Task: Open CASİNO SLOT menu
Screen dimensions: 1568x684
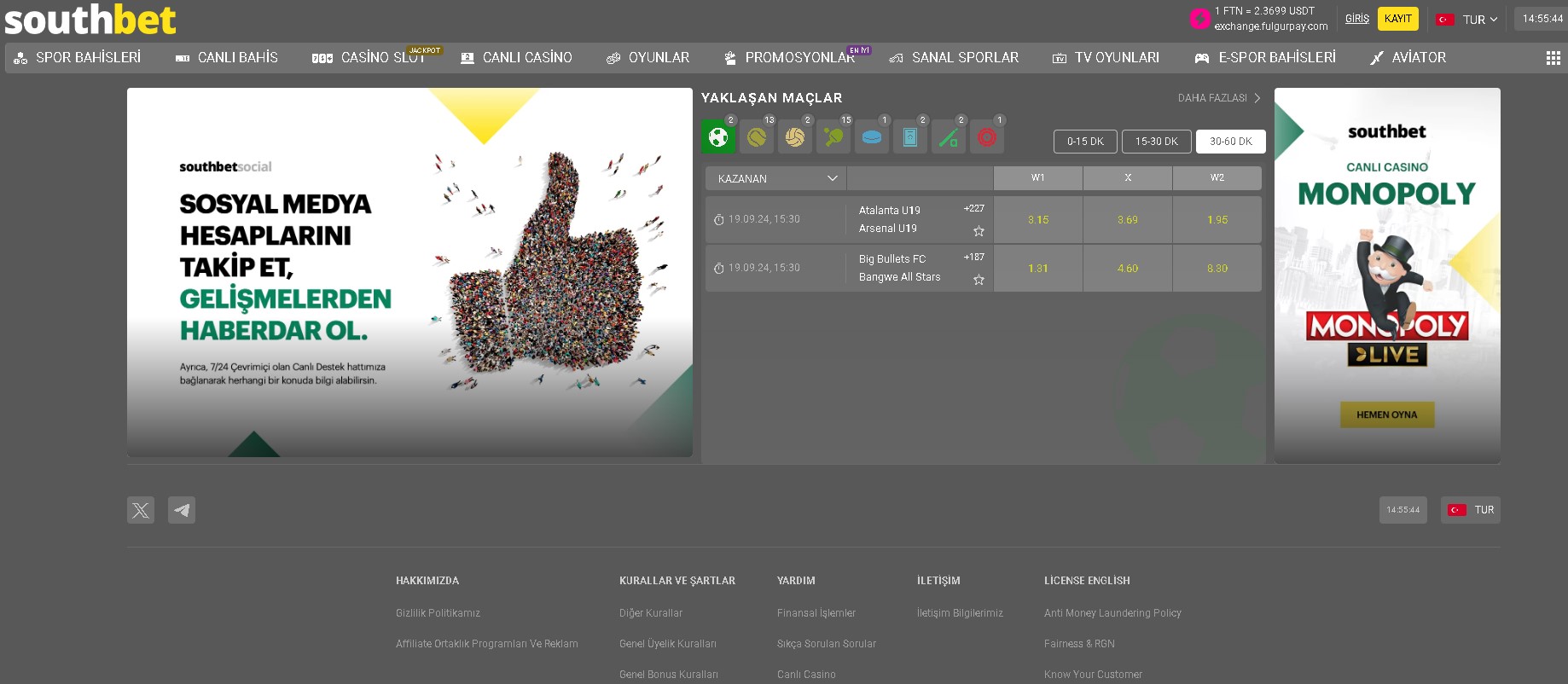Action: coord(369,57)
